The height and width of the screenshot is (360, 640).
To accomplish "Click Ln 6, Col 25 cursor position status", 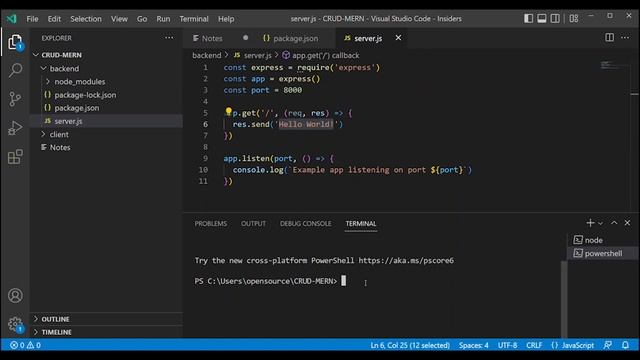I will point(410,345).
